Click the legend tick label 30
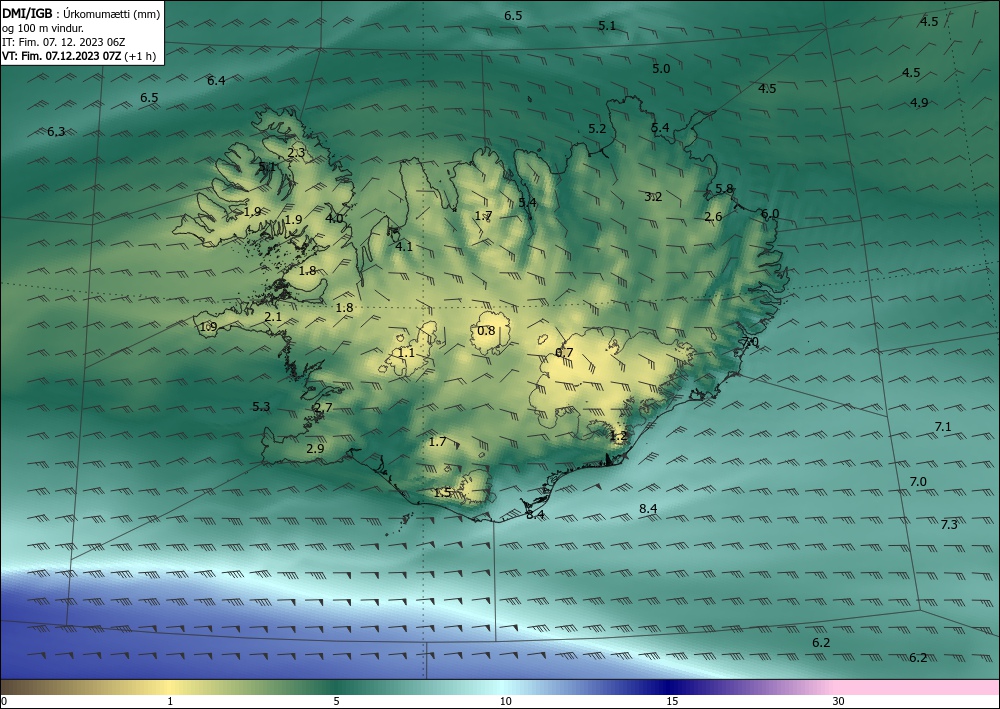The height and width of the screenshot is (709, 1000). tap(838, 701)
